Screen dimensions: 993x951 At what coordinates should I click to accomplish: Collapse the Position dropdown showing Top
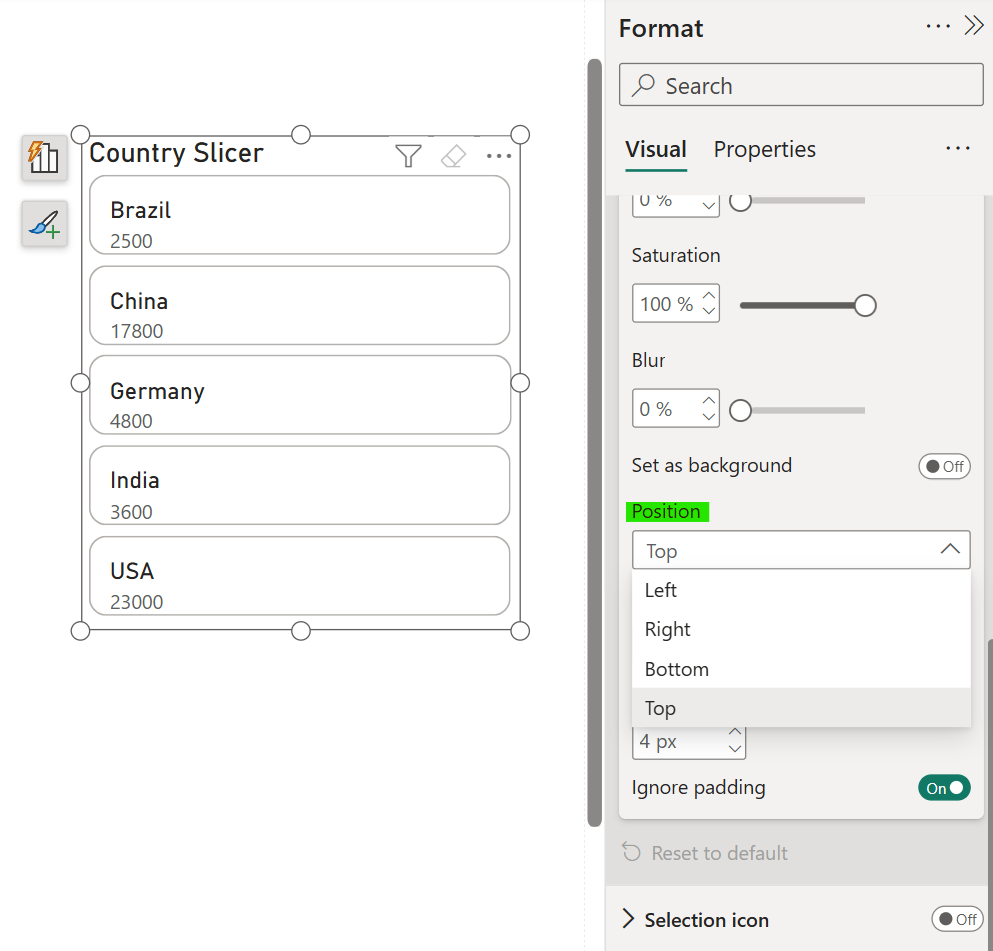pos(950,550)
